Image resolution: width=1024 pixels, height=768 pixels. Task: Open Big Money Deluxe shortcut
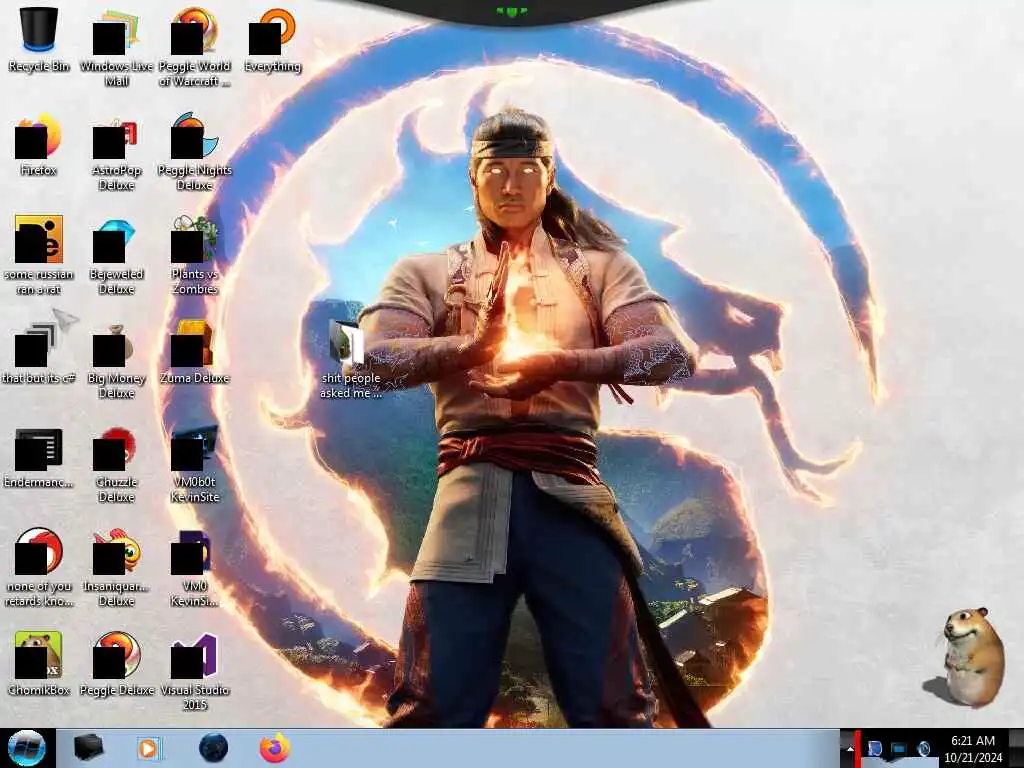[x=116, y=360]
